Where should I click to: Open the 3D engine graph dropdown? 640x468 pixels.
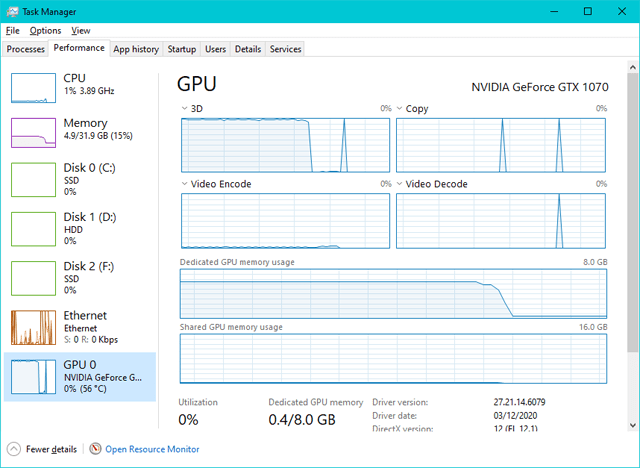[x=184, y=109]
